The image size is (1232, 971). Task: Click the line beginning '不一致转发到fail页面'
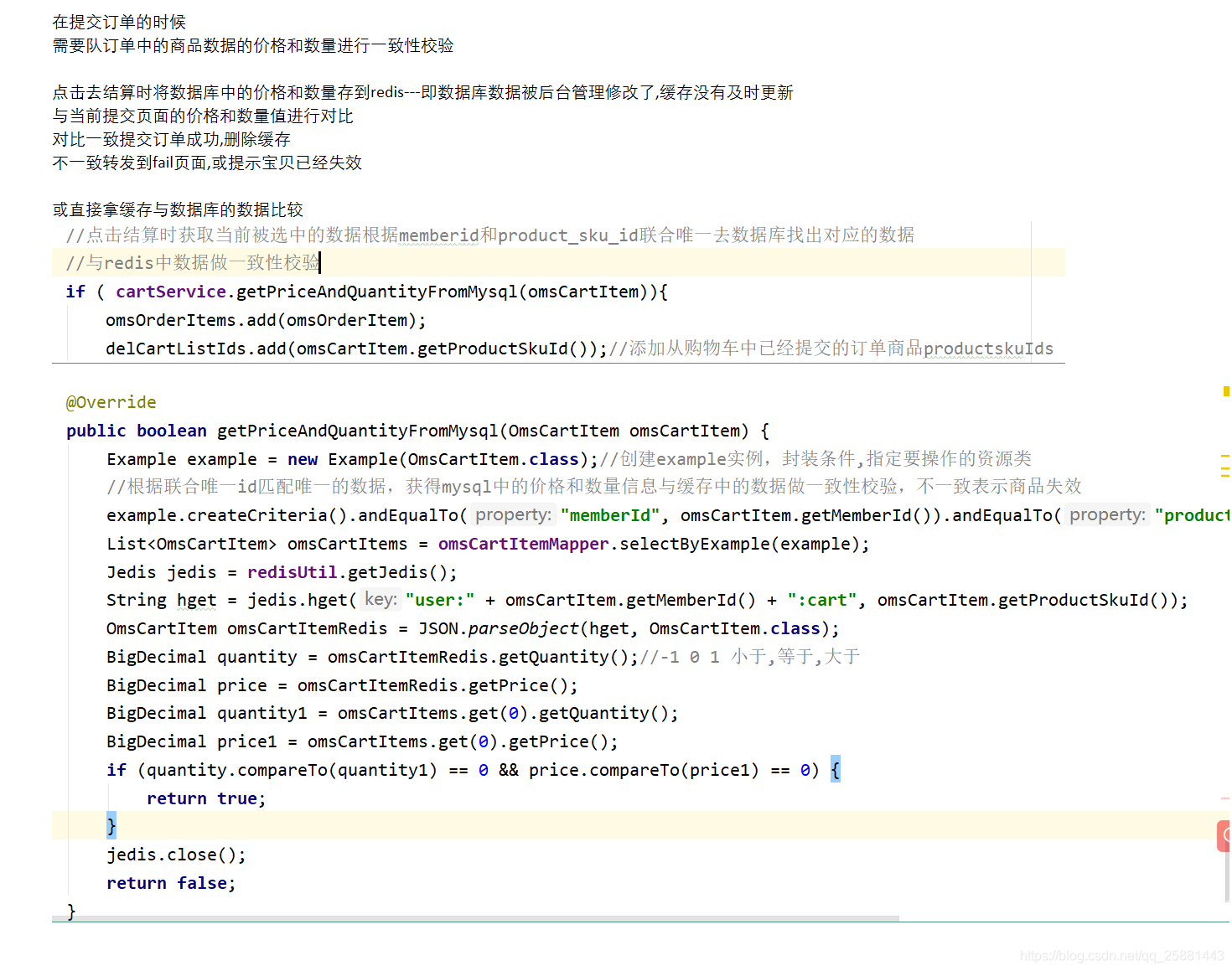coord(207,163)
